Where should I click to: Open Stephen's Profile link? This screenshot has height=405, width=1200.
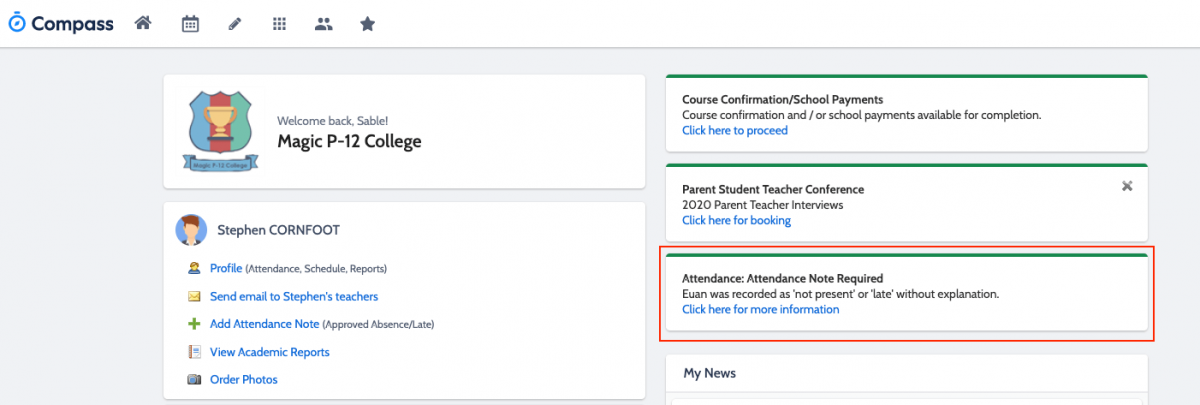[226, 268]
